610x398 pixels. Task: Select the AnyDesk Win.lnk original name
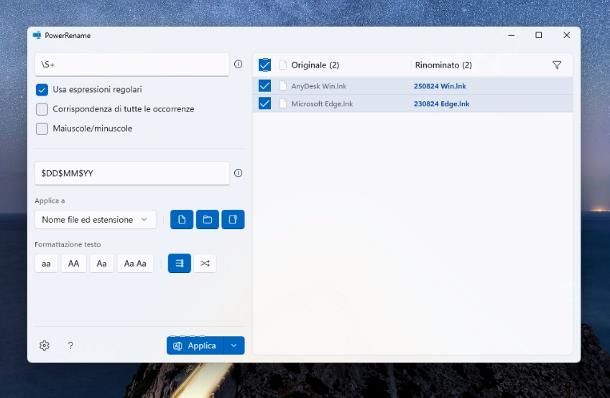[x=319, y=86]
